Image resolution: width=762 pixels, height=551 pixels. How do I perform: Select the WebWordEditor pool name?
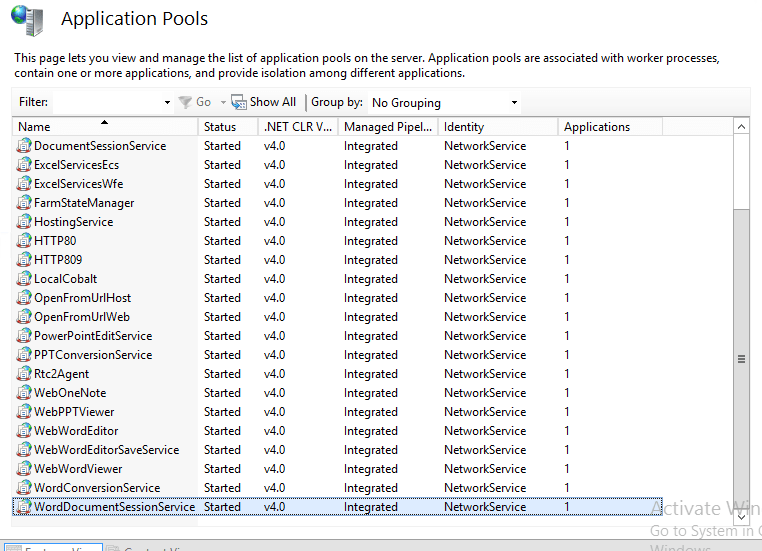pos(76,430)
